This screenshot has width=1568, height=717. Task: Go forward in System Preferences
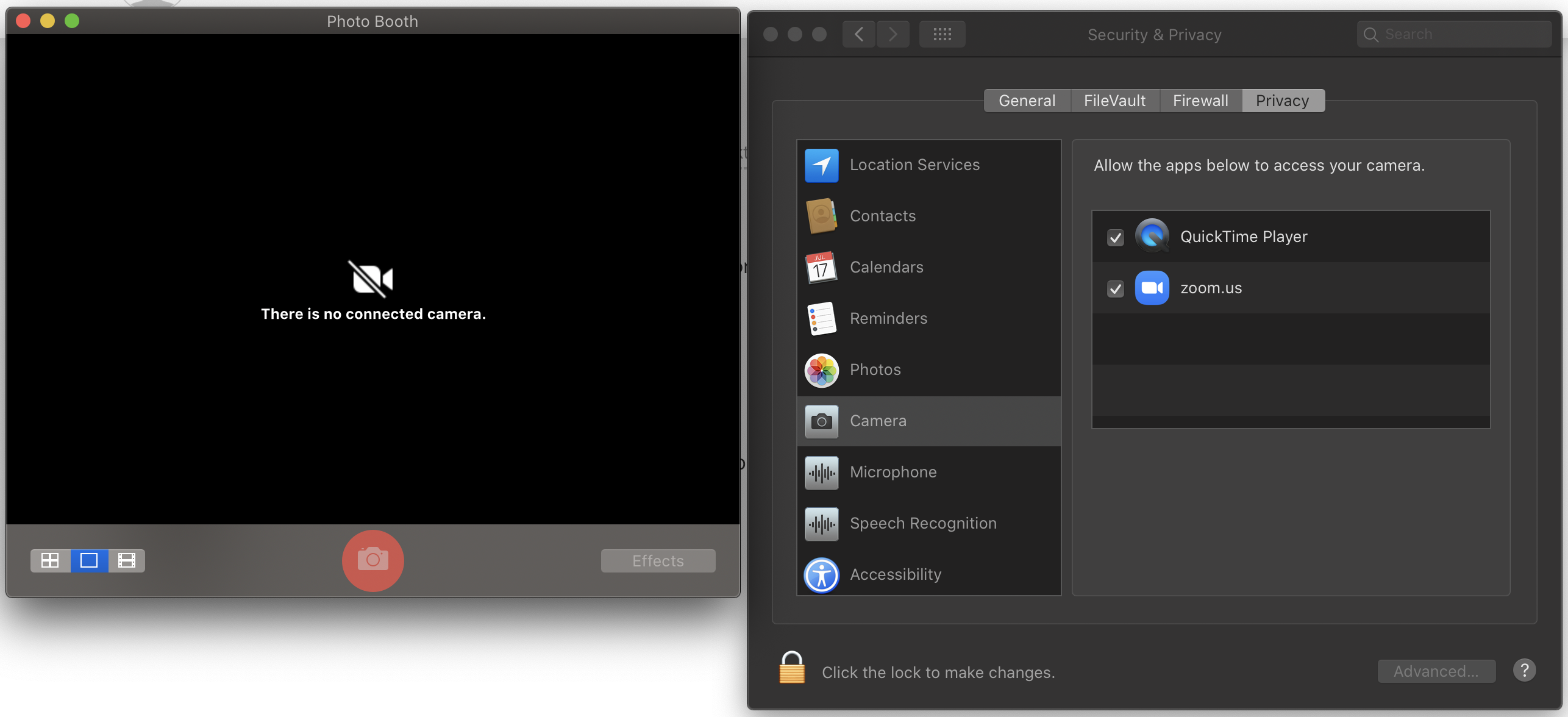click(x=893, y=34)
